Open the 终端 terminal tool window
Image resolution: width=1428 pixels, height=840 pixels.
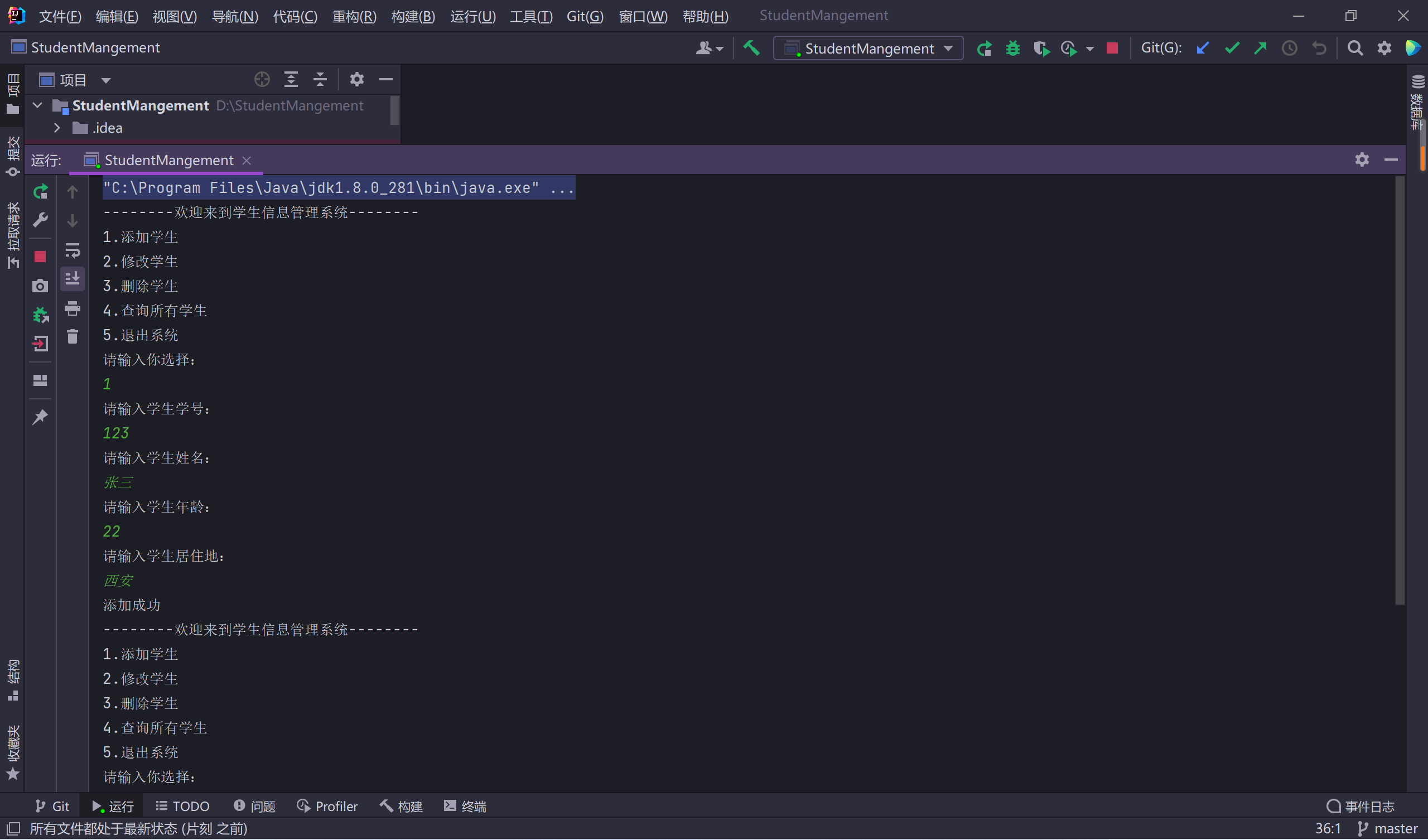point(465,805)
